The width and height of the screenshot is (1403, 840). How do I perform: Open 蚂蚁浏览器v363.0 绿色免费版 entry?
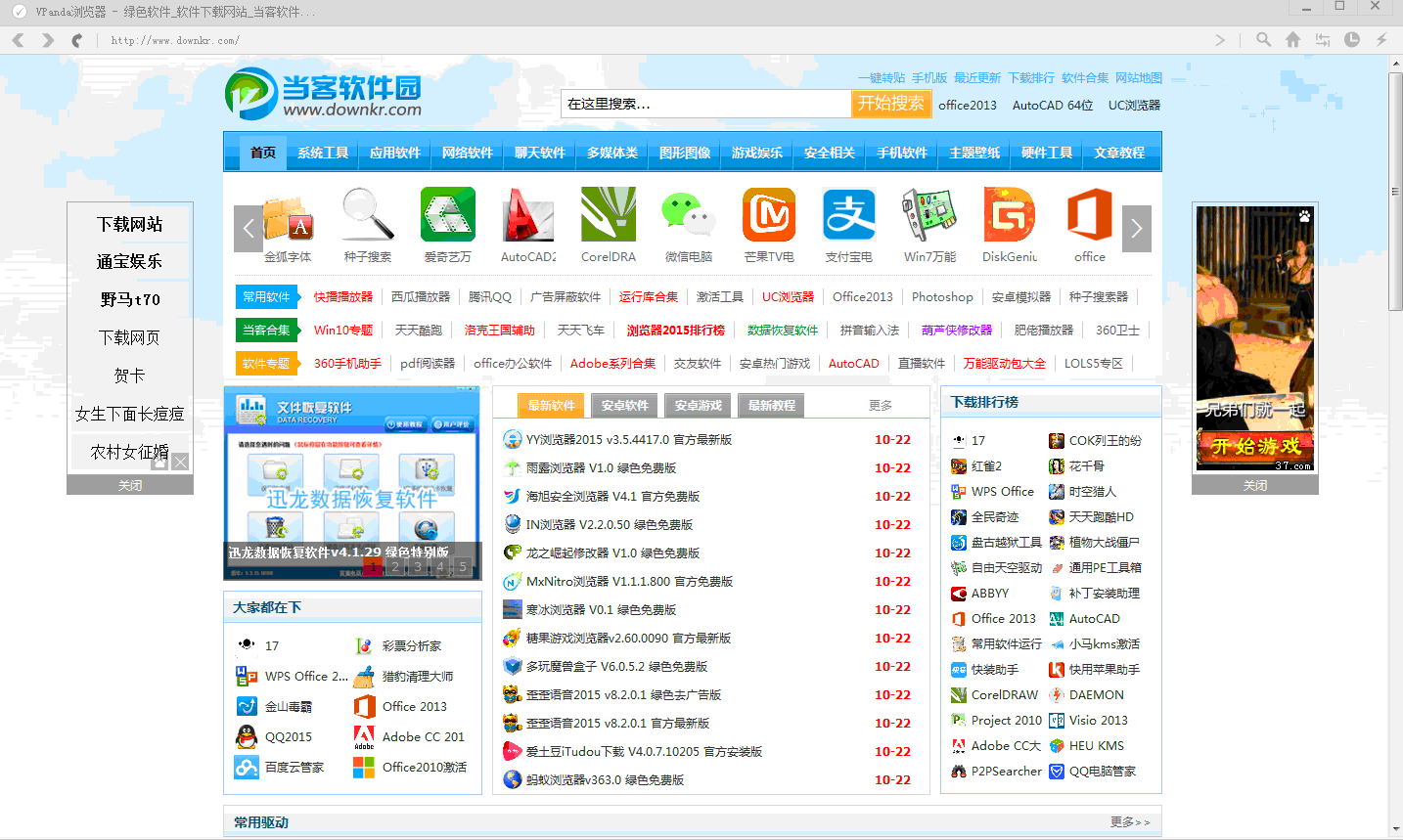coord(605,780)
